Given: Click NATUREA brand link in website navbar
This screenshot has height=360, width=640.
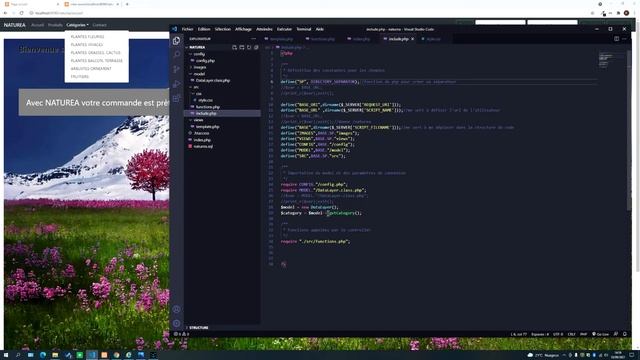Looking at the screenshot, I should tap(15, 25).
